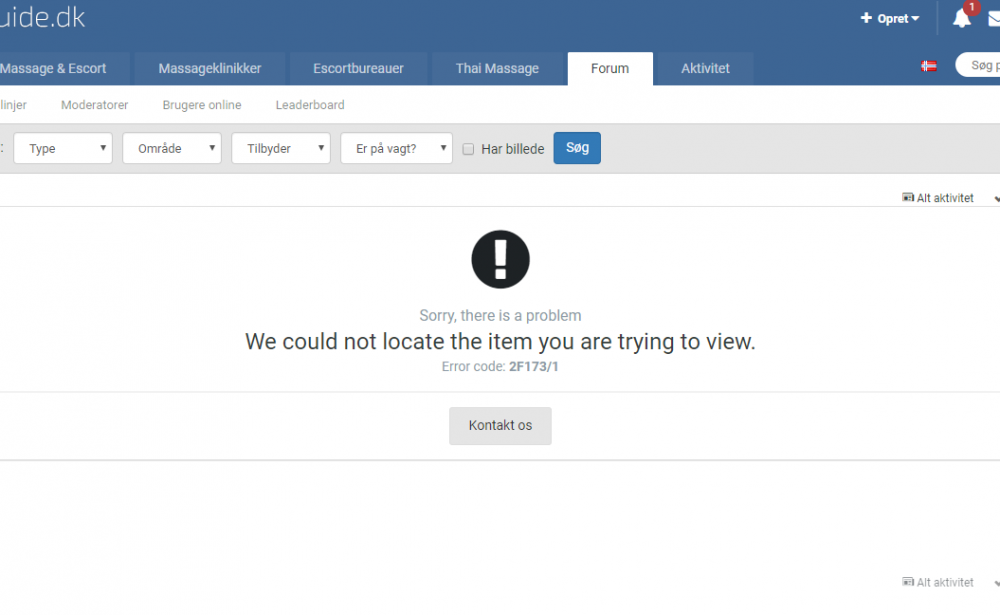1000x615 pixels.
Task: Click the Norwegian flag language icon
Action: click(929, 66)
